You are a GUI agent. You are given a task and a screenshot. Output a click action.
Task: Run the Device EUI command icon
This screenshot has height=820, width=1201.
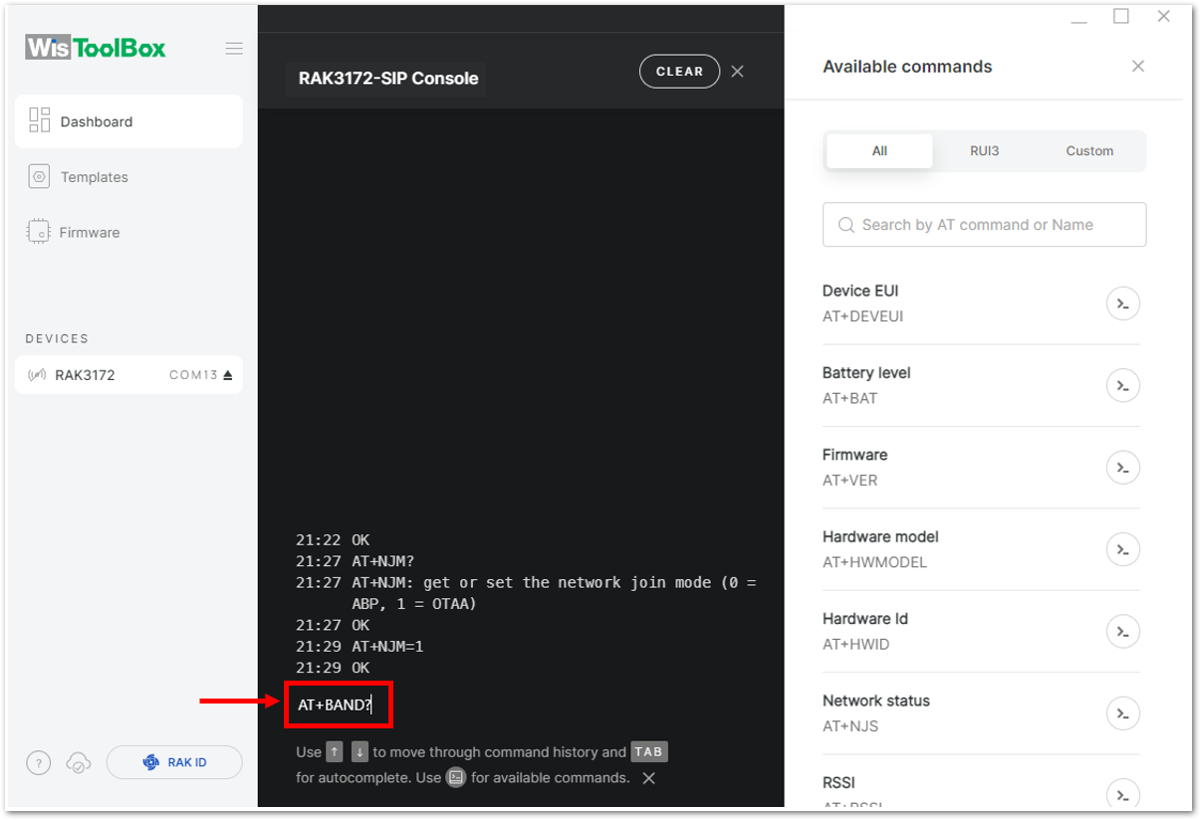point(1123,304)
